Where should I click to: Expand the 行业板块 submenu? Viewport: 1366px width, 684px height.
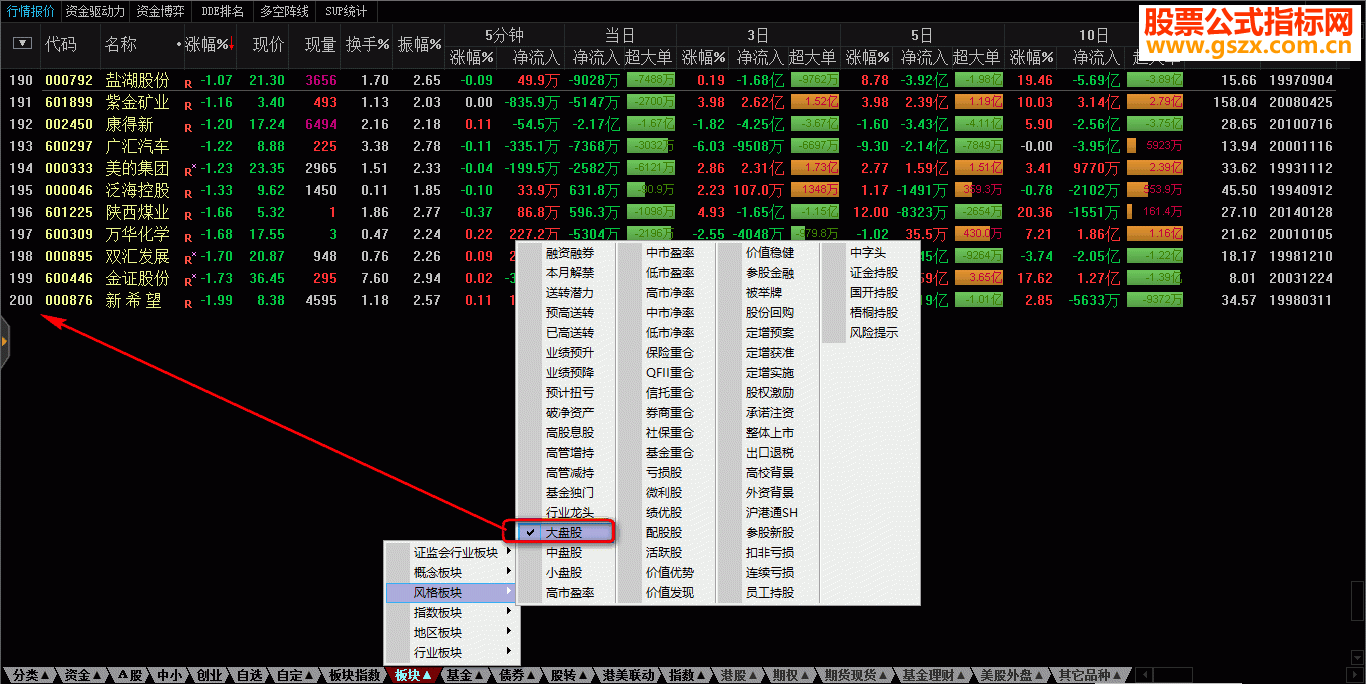pyautogui.click(x=451, y=652)
